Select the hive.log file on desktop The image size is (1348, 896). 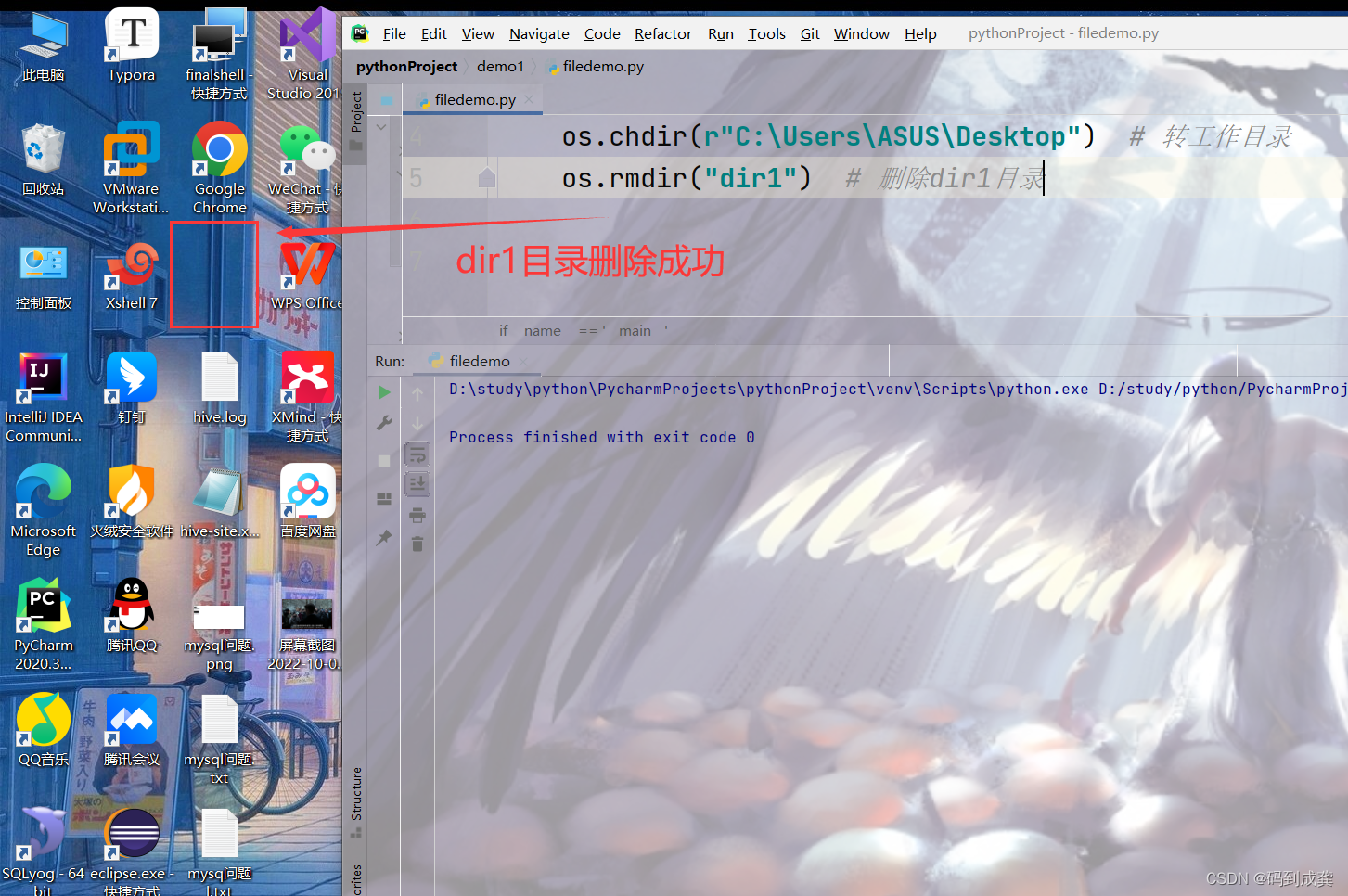click(x=220, y=388)
